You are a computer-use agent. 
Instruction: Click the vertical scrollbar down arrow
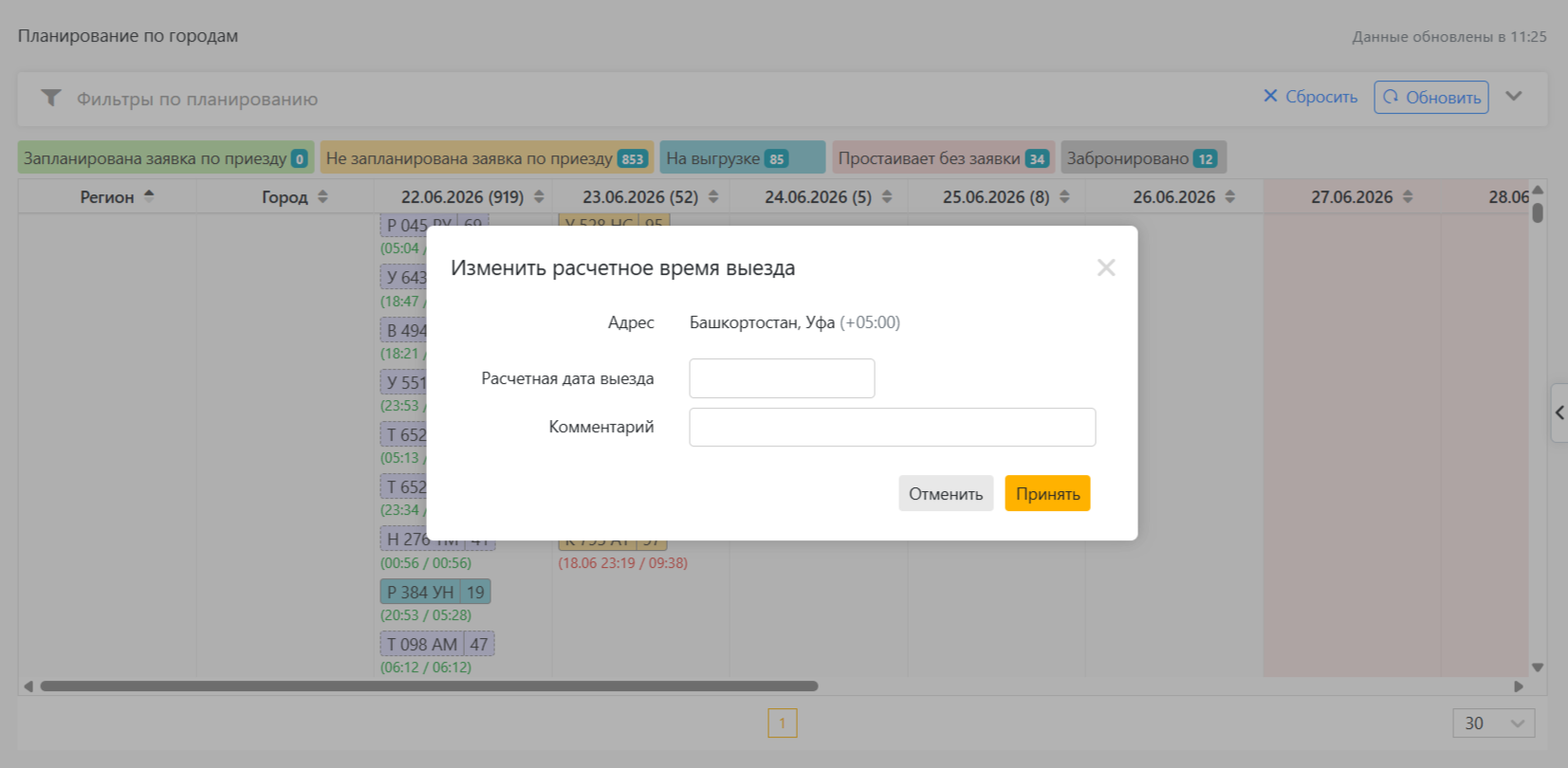click(x=1538, y=667)
